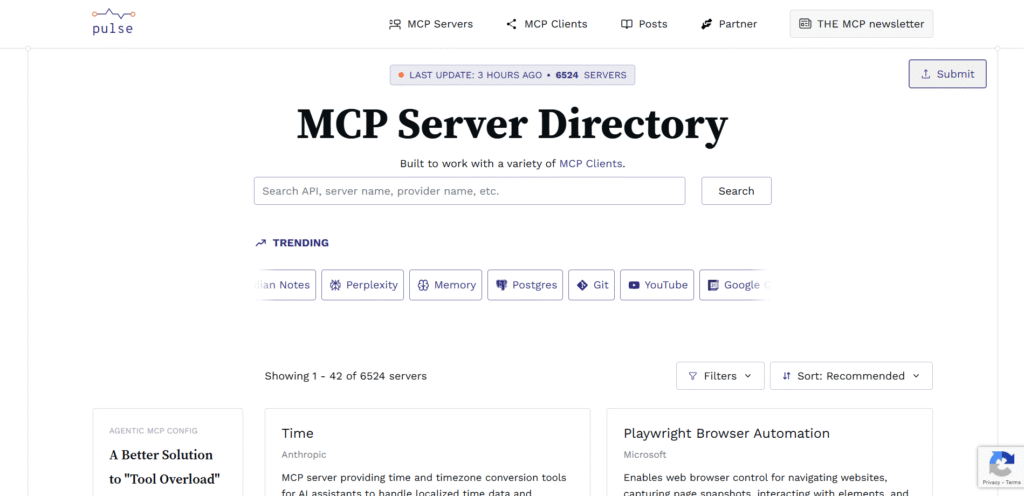The height and width of the screenshot is (496, 1024).
Task: Click the reCAPTCHA Terms link
Action: click(x=1013, y=482)
